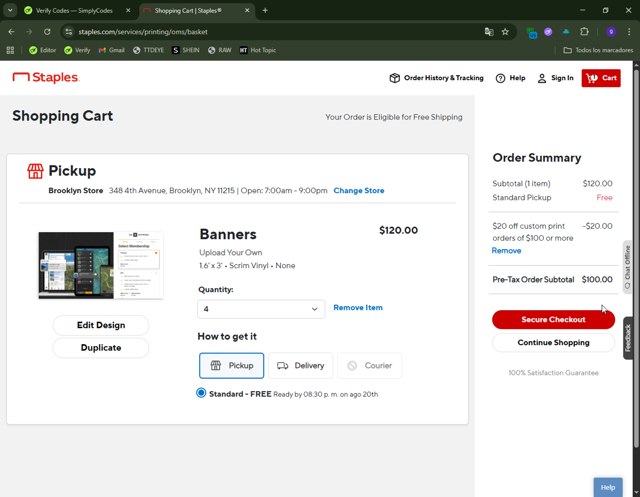Screen dimensions: 640x497
Task: Select the Standard - FREE radio button
Action: tap(201, 393)
